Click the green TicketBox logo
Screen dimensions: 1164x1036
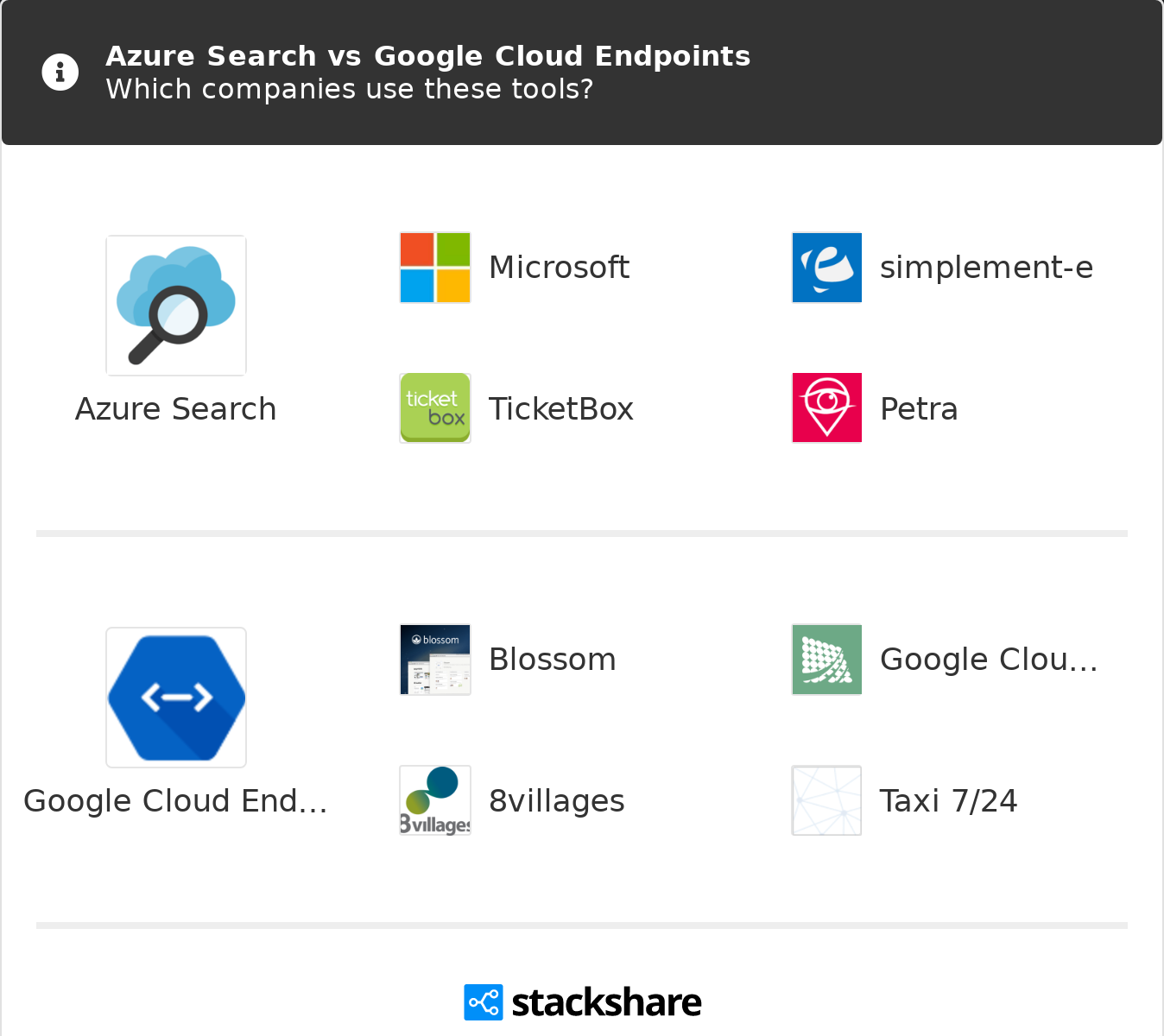[435, 408]
